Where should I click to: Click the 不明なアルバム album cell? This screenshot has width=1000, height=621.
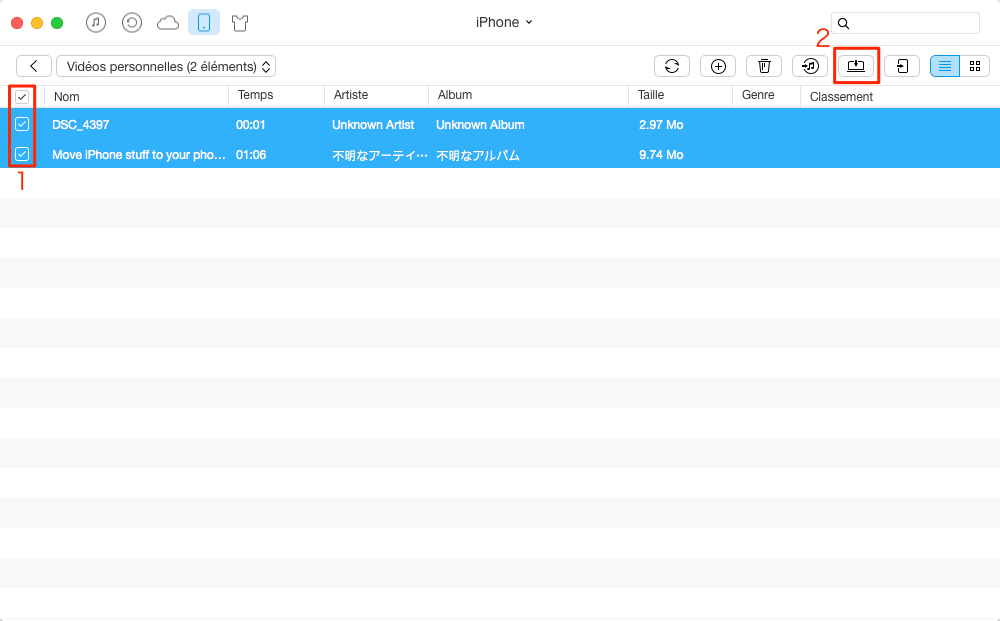[478, 156]
